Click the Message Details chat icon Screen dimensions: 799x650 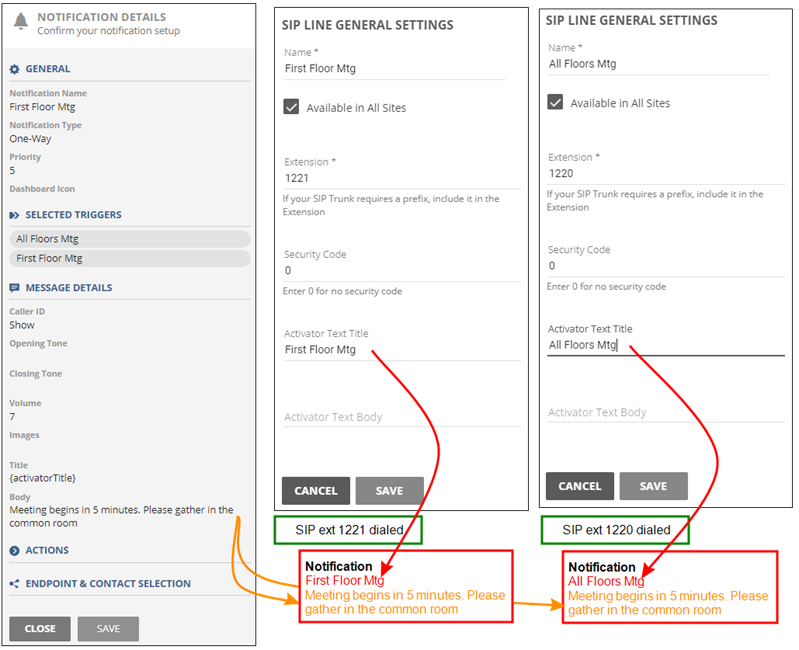click(14, 288)
